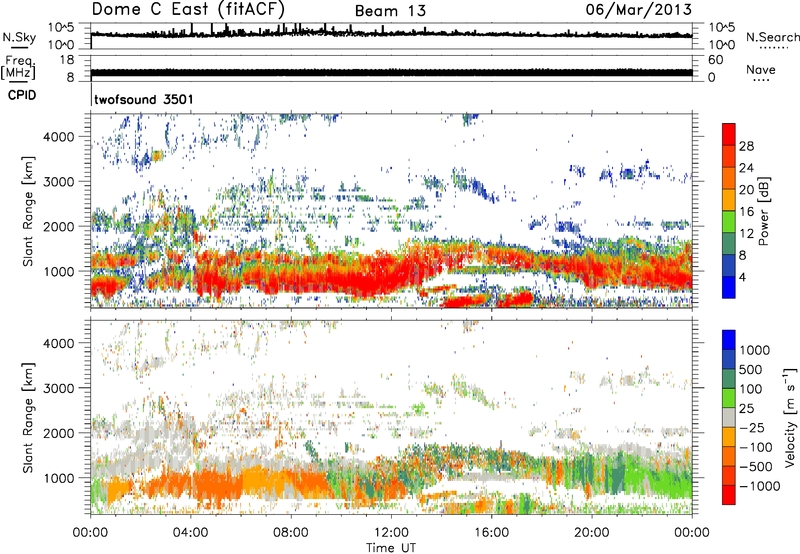Click the '-1000' label on the Velocity color bar
This screenshot has width=800, height=554.
759,486
